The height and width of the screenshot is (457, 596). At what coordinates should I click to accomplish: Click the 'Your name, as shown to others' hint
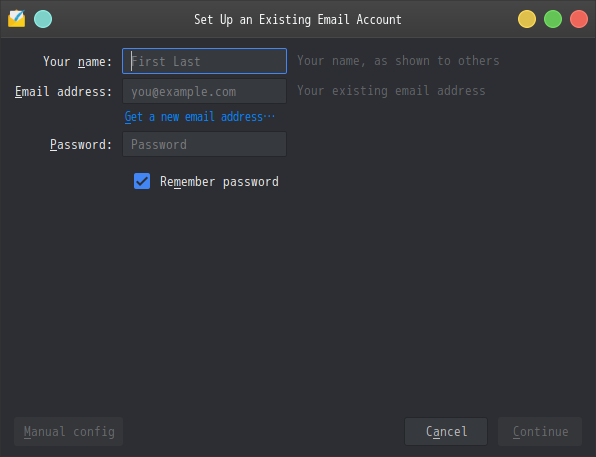398,60
